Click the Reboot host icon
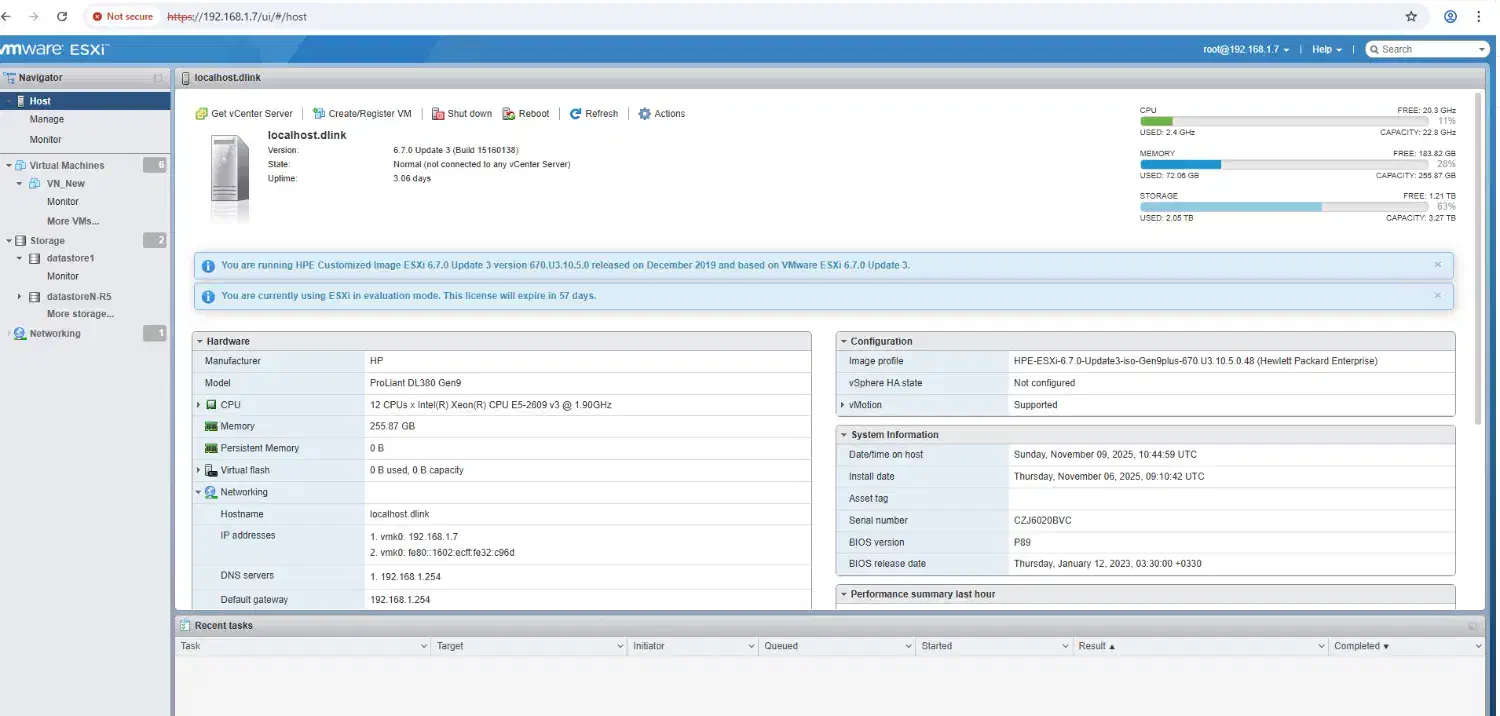1500x716 pixels. pos(509,114)
